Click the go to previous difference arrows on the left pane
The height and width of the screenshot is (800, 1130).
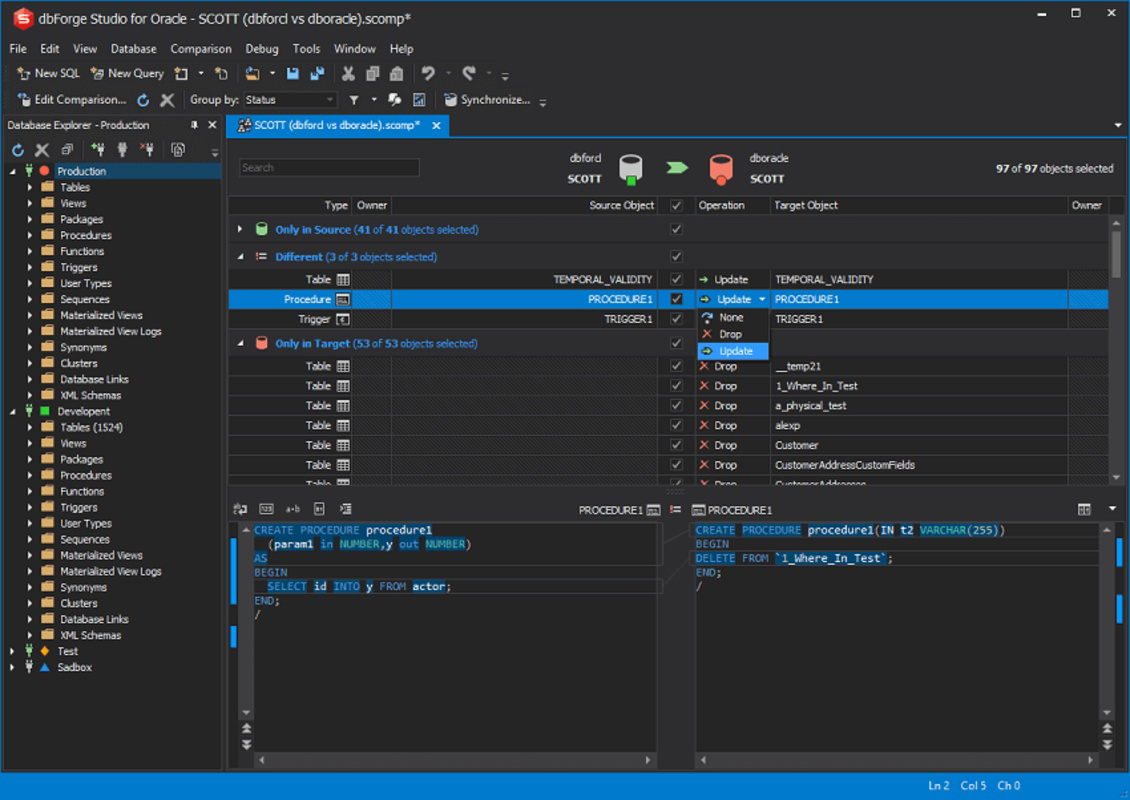pos(246,729)
